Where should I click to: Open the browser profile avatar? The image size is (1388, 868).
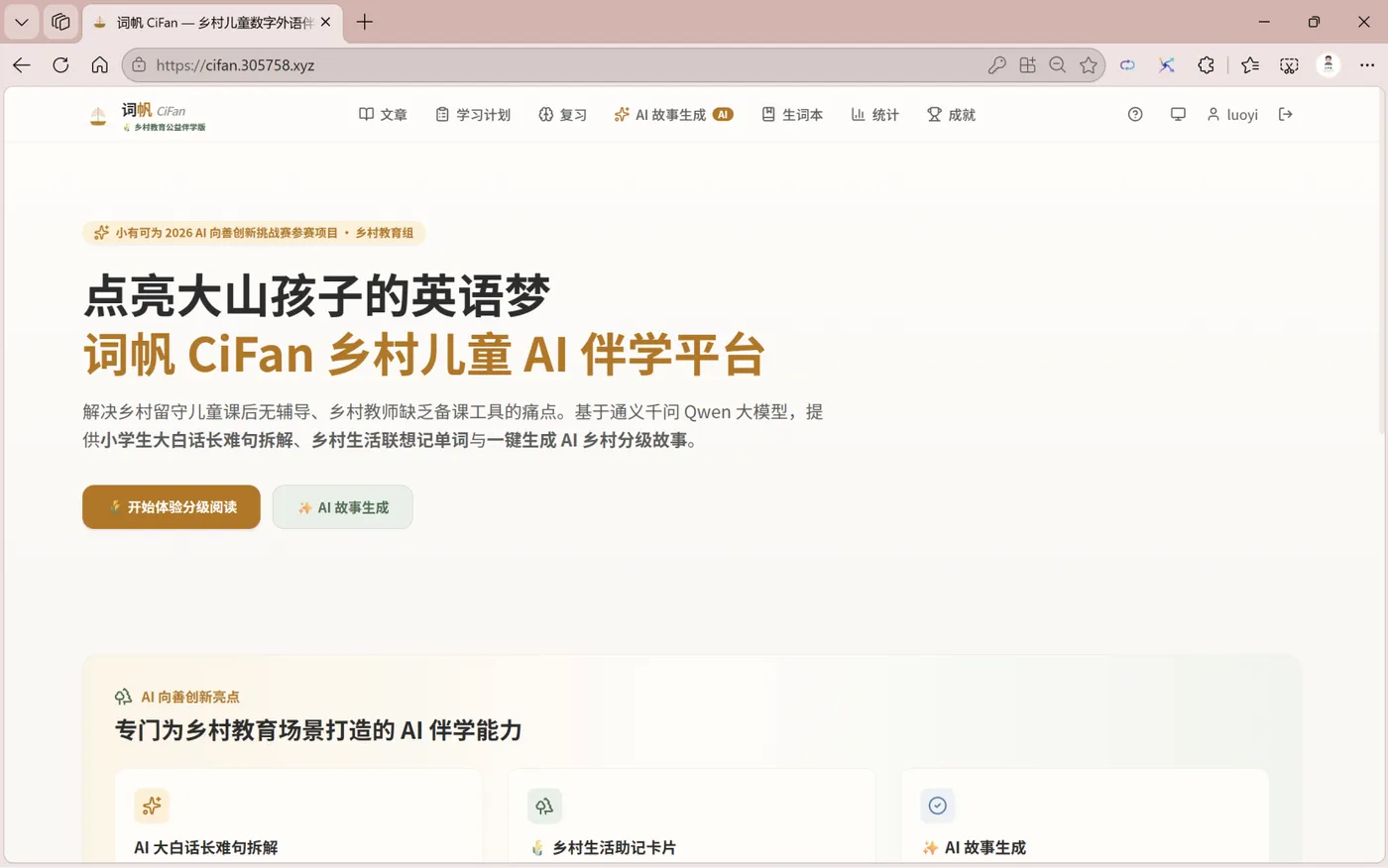coord(1329,65)
